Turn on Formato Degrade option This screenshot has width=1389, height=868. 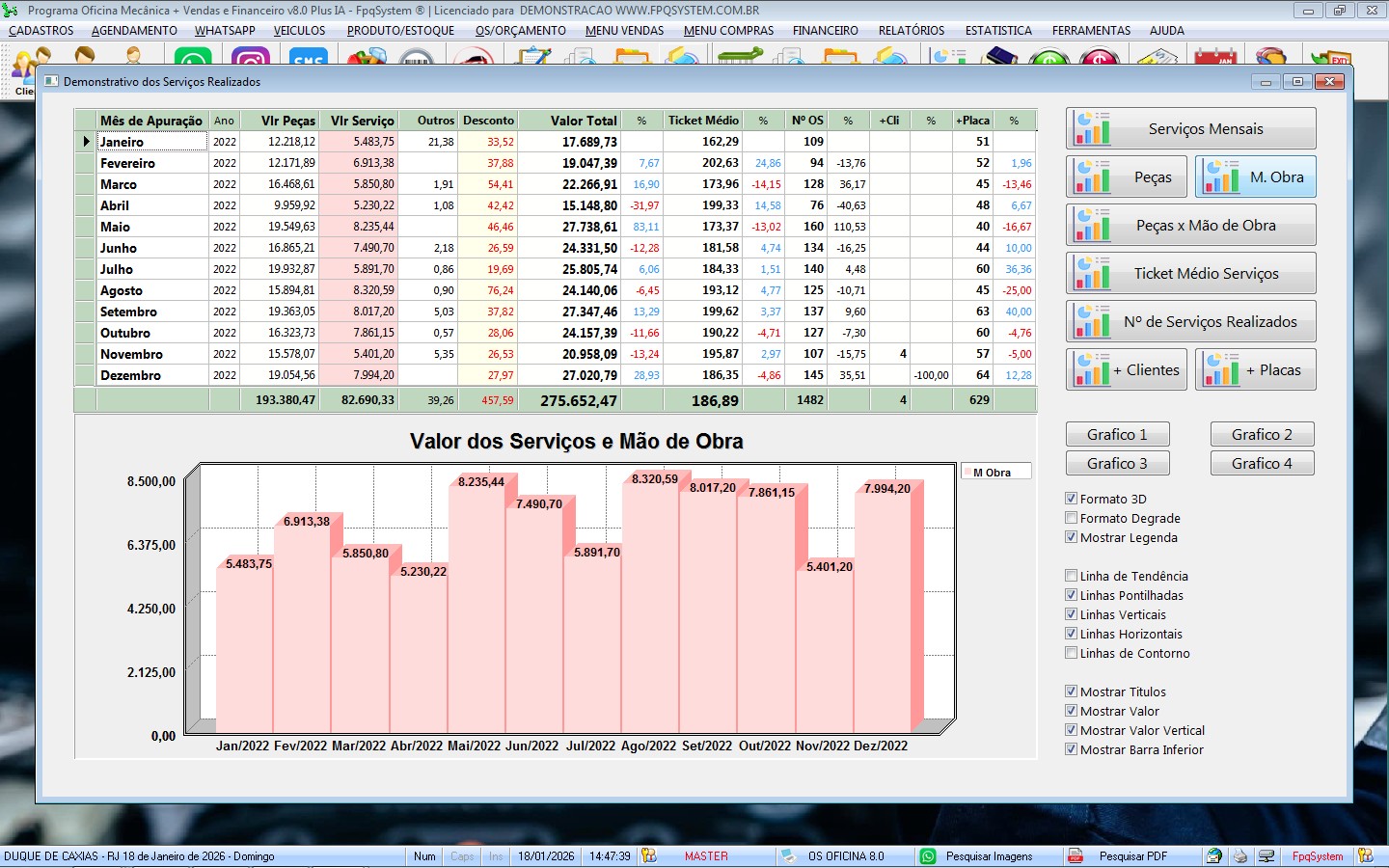pos(1071,518)
